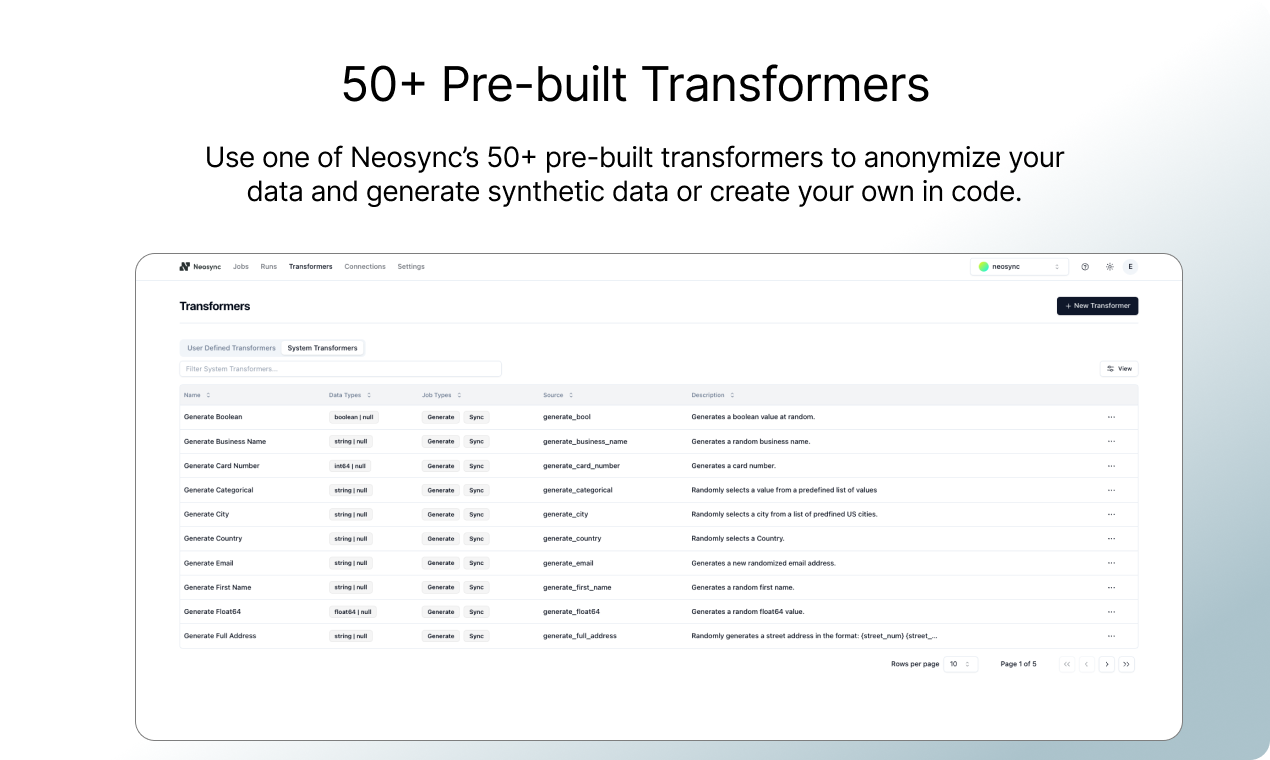Click the Filter System Transformers search field
1270x760 pixels.
point(340,369)
